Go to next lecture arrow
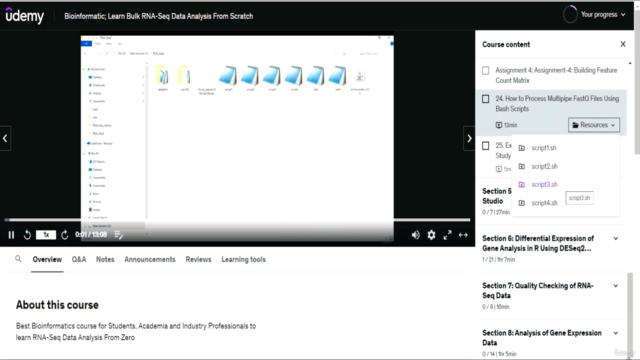640x360 pixels. 469,138
